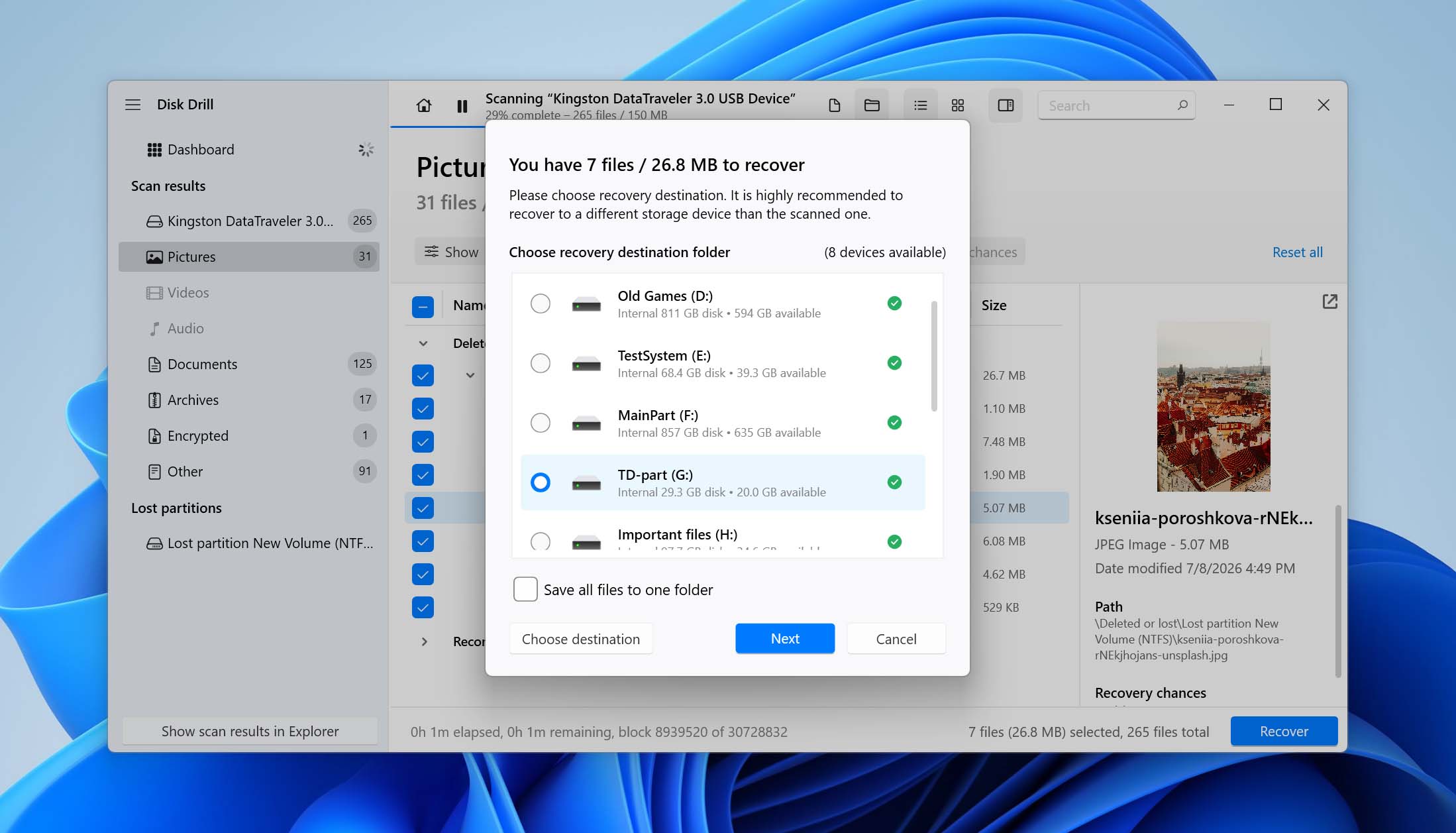
Task: Select Old Games (D:) radio button
Action: [x=541, y=304]
